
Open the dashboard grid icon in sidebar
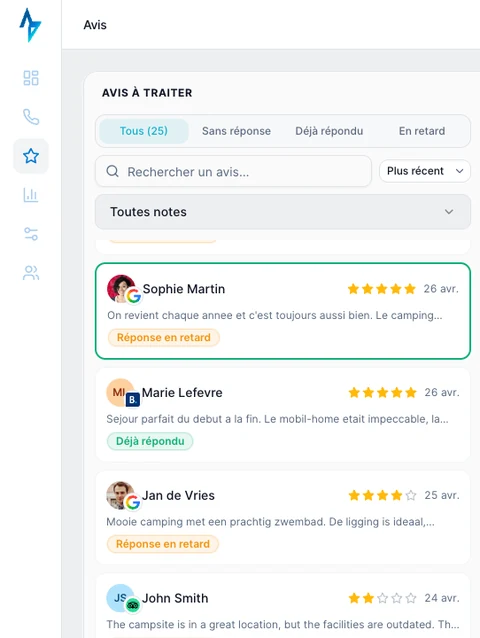coord(31,78)
